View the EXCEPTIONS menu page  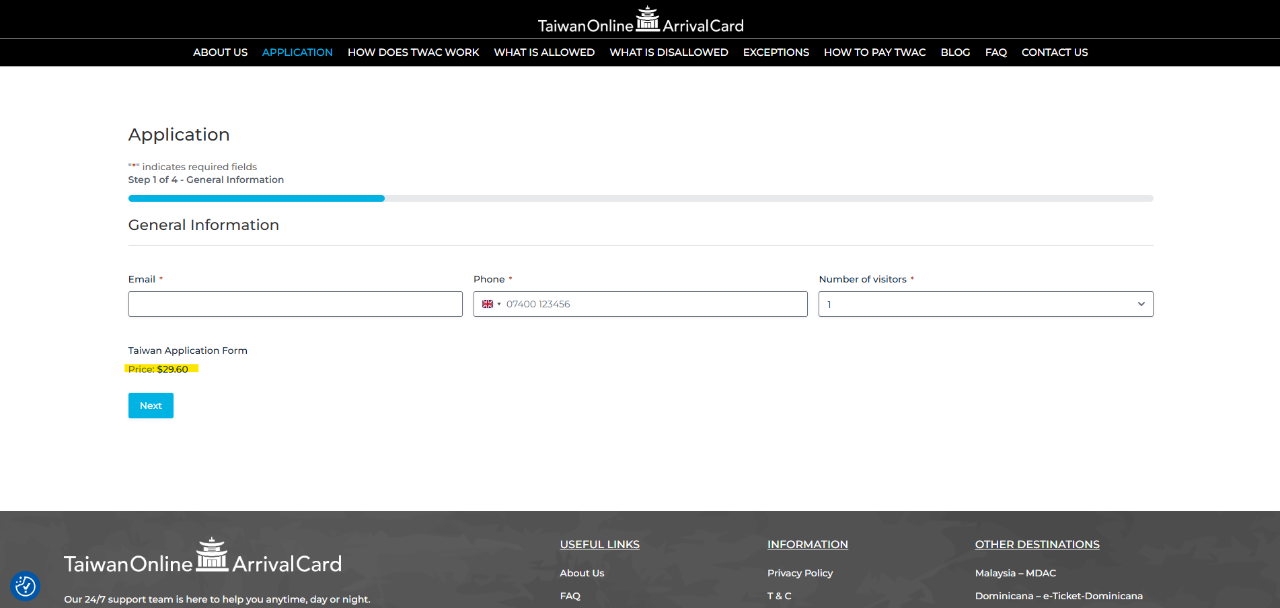[776, 52]
